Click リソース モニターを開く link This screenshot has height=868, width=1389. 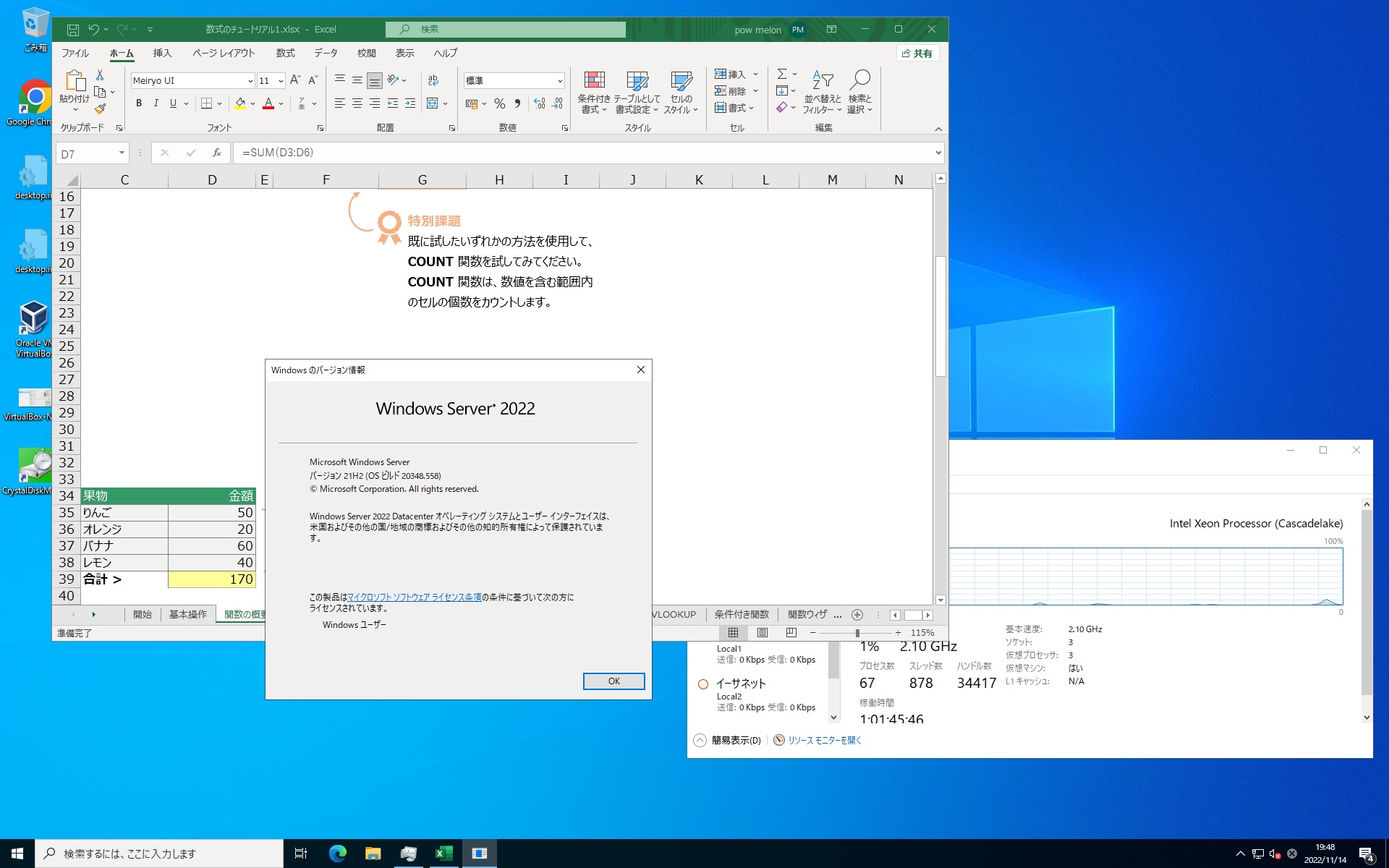pos(825,741)
